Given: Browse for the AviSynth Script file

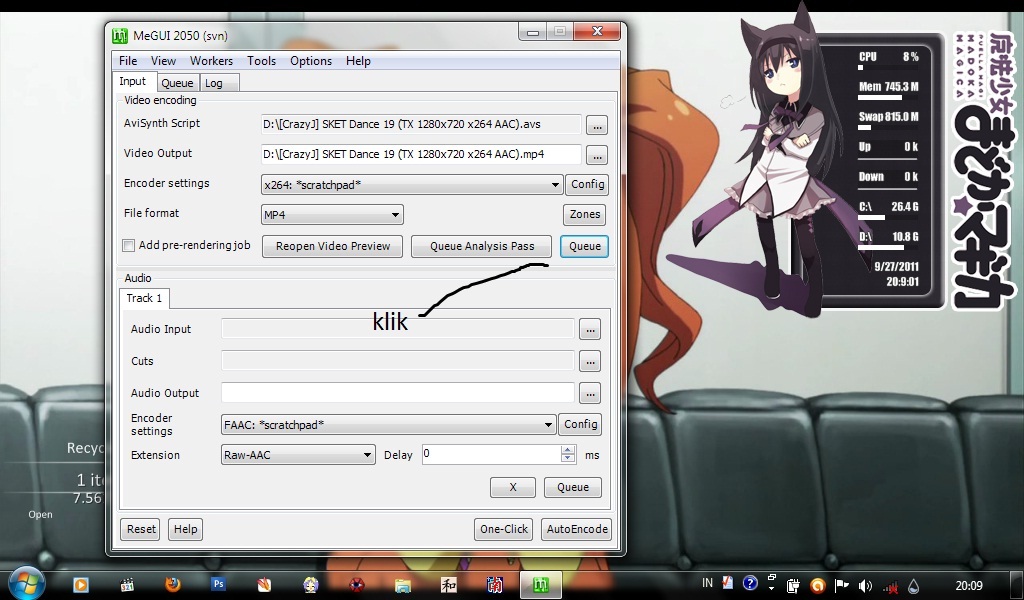Looking at the screenshot, I should click(596, 125).
